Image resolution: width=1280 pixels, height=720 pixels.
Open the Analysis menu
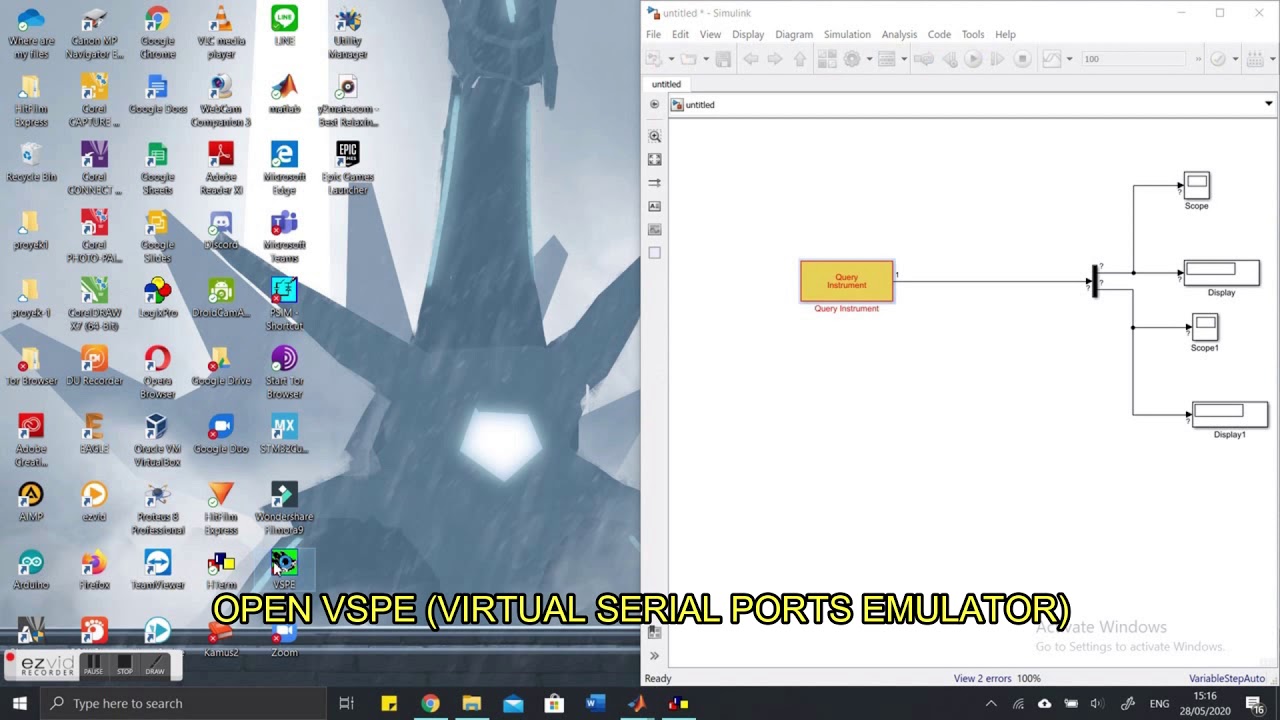[899, 34]
